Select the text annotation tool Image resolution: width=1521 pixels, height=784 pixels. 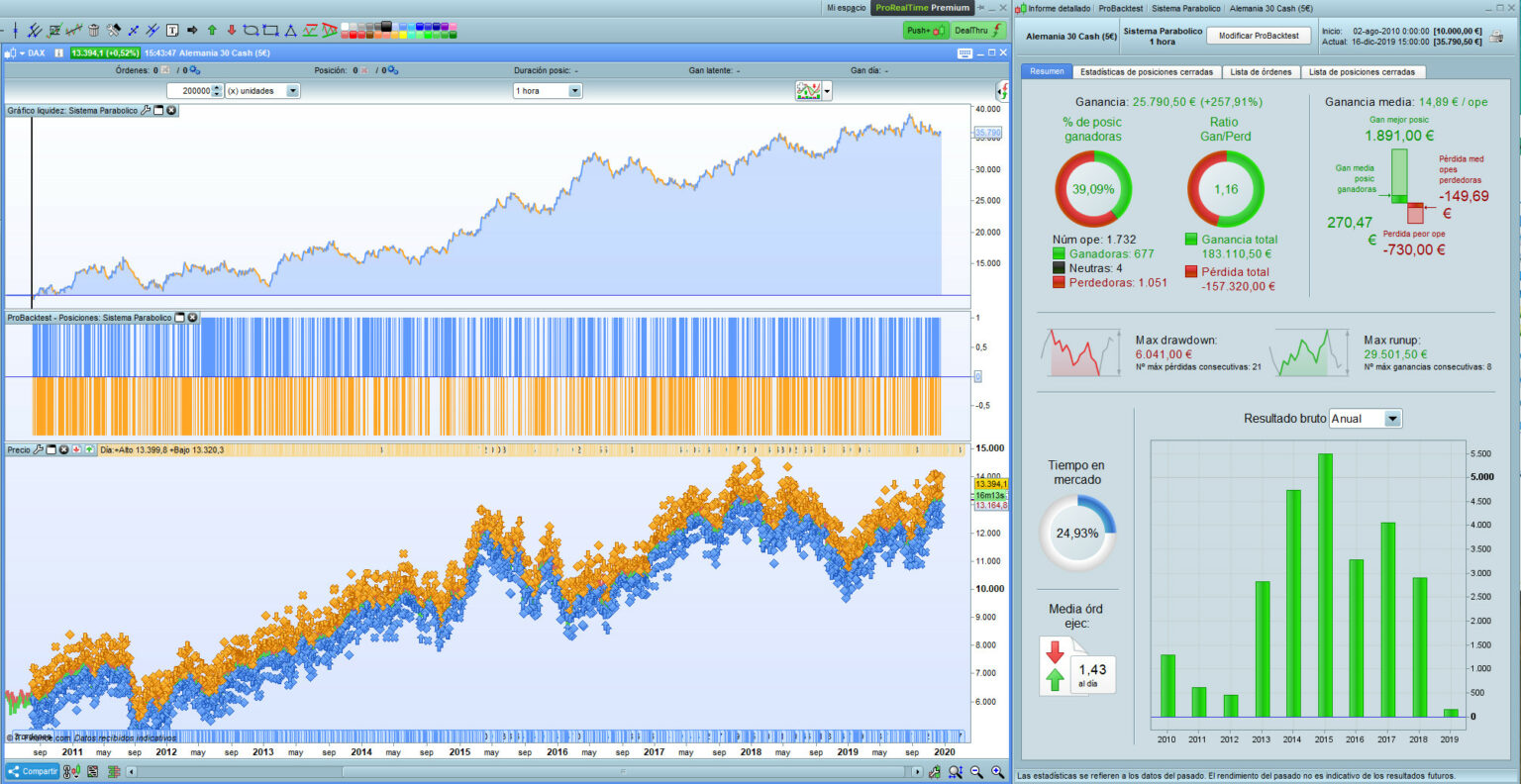pyautogui.click(x=172, y=31)
